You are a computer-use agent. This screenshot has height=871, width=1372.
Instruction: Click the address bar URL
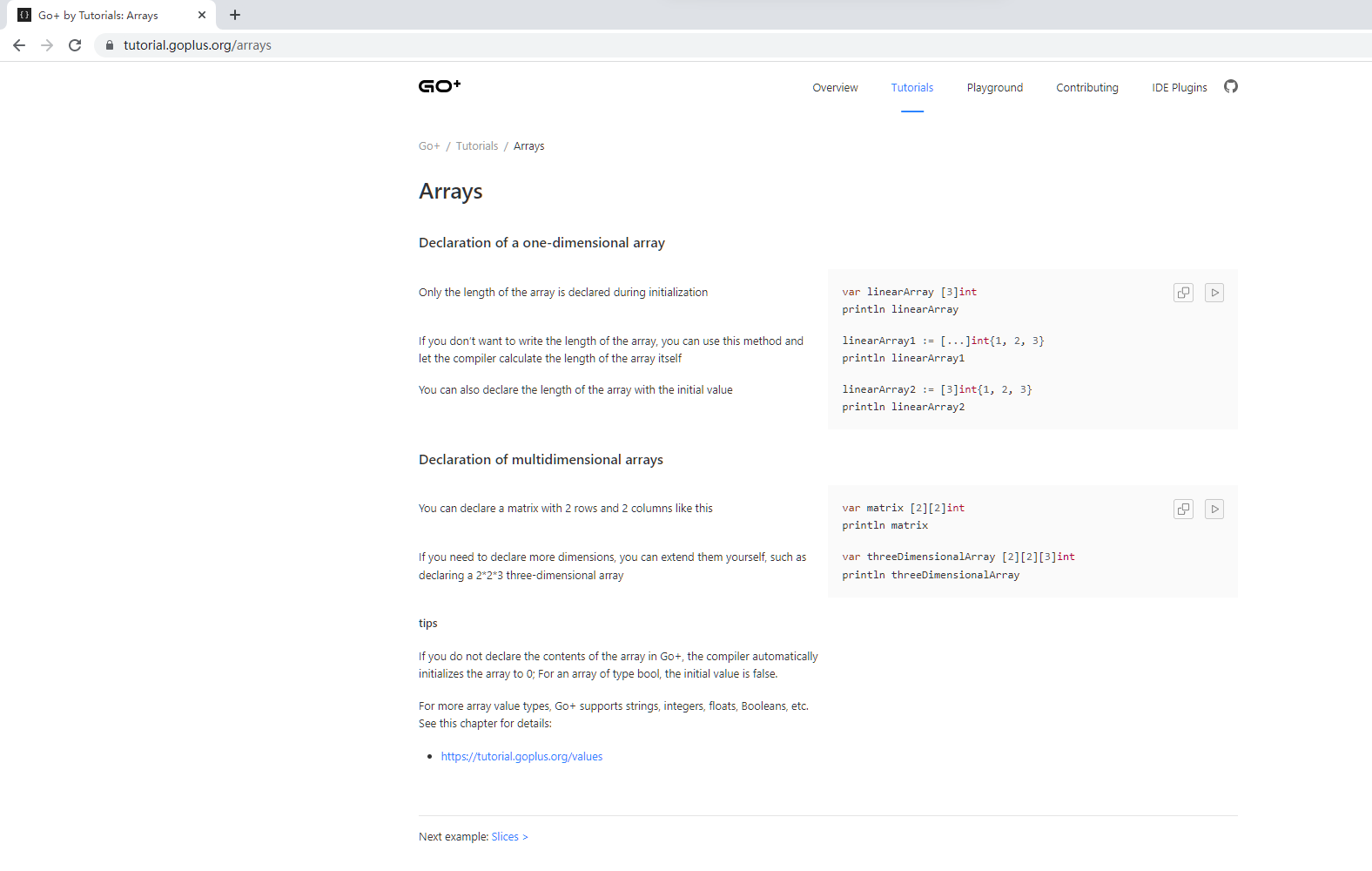(198, 45)
